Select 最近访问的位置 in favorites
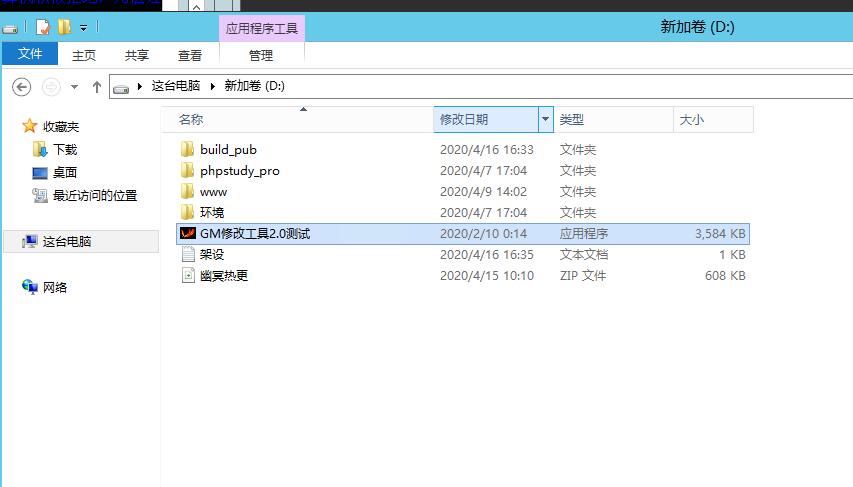The height and width of the screenshot is (487, 853). [94, 196]
